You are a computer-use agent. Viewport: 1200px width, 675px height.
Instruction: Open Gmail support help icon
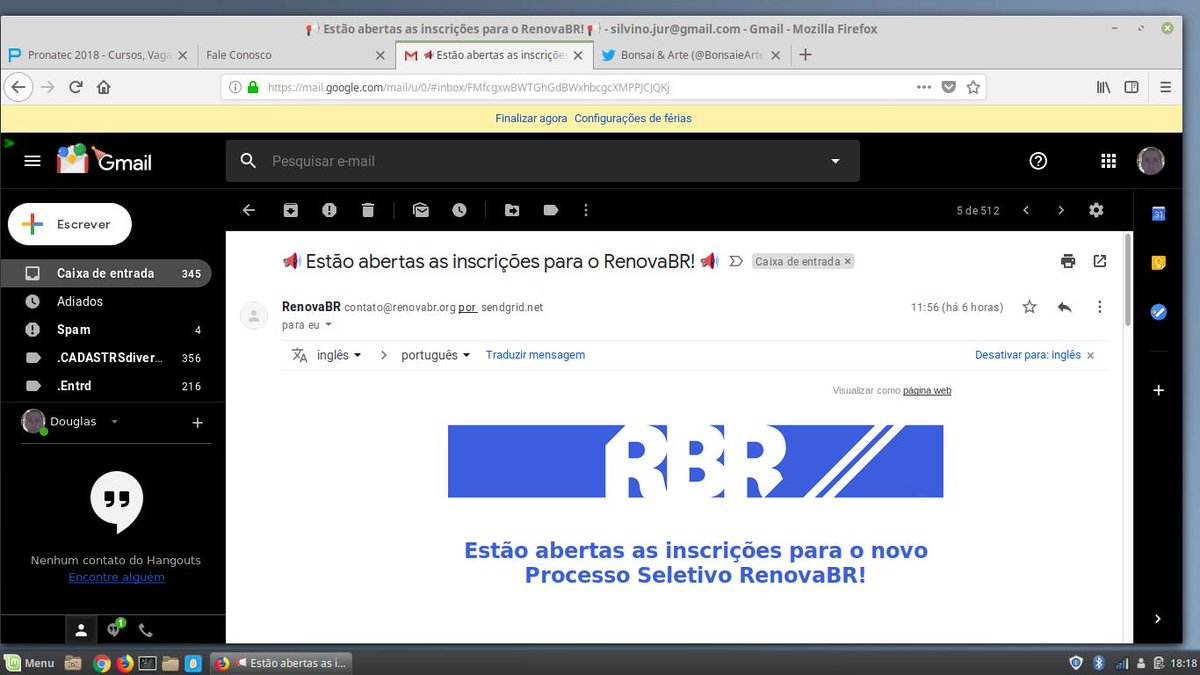pyautogui.click(x=1038, y=161)
